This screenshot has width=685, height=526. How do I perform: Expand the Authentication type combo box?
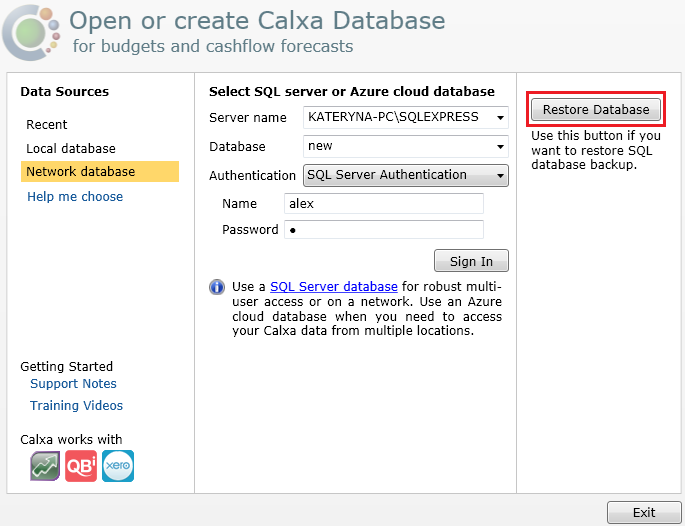coord(406,175)
